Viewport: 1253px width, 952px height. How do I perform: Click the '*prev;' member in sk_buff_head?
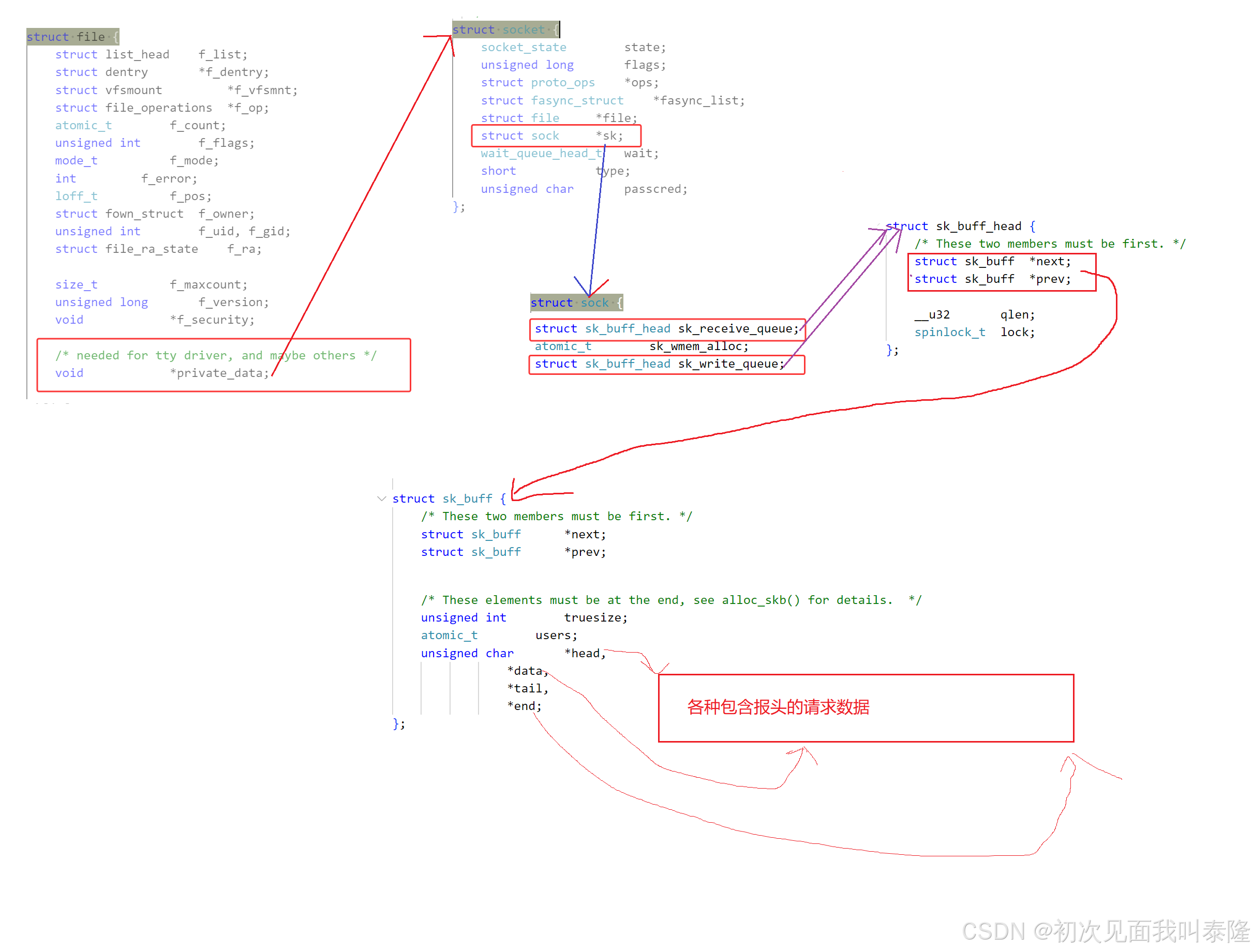pos(1050,279)
